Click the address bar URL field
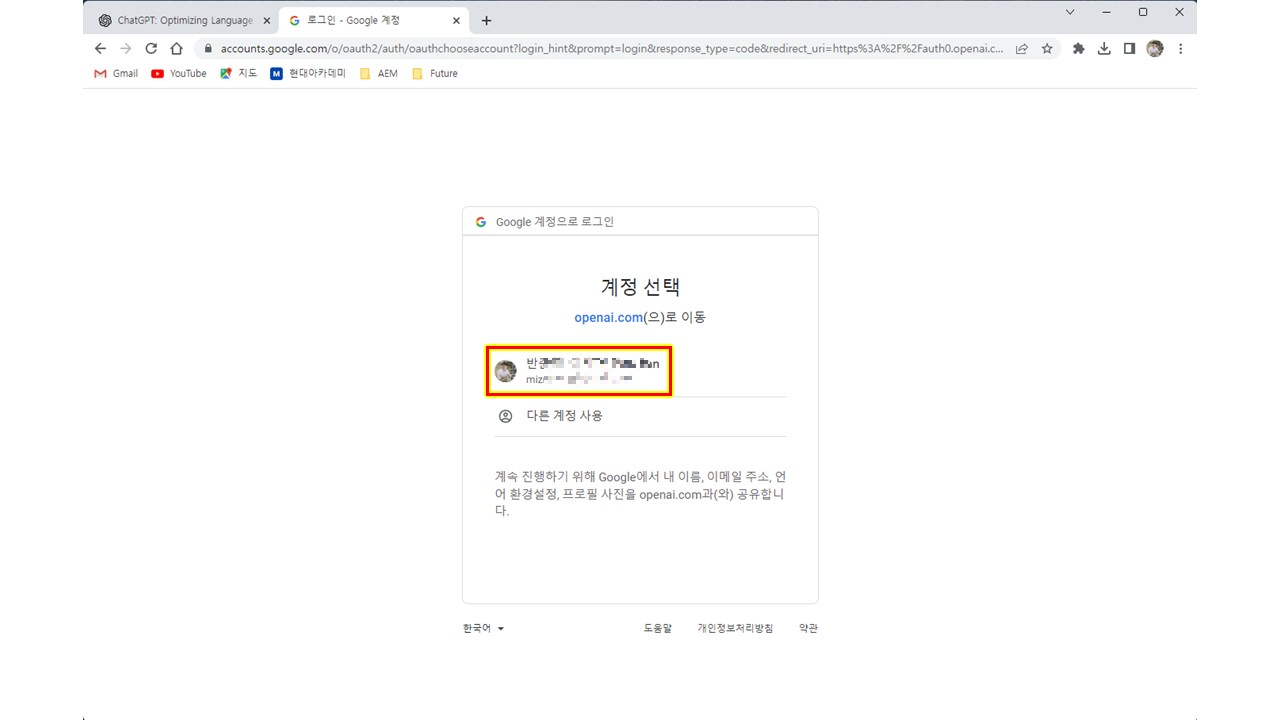The width and height of the screenshot is (1280, 720). [611, 48]
